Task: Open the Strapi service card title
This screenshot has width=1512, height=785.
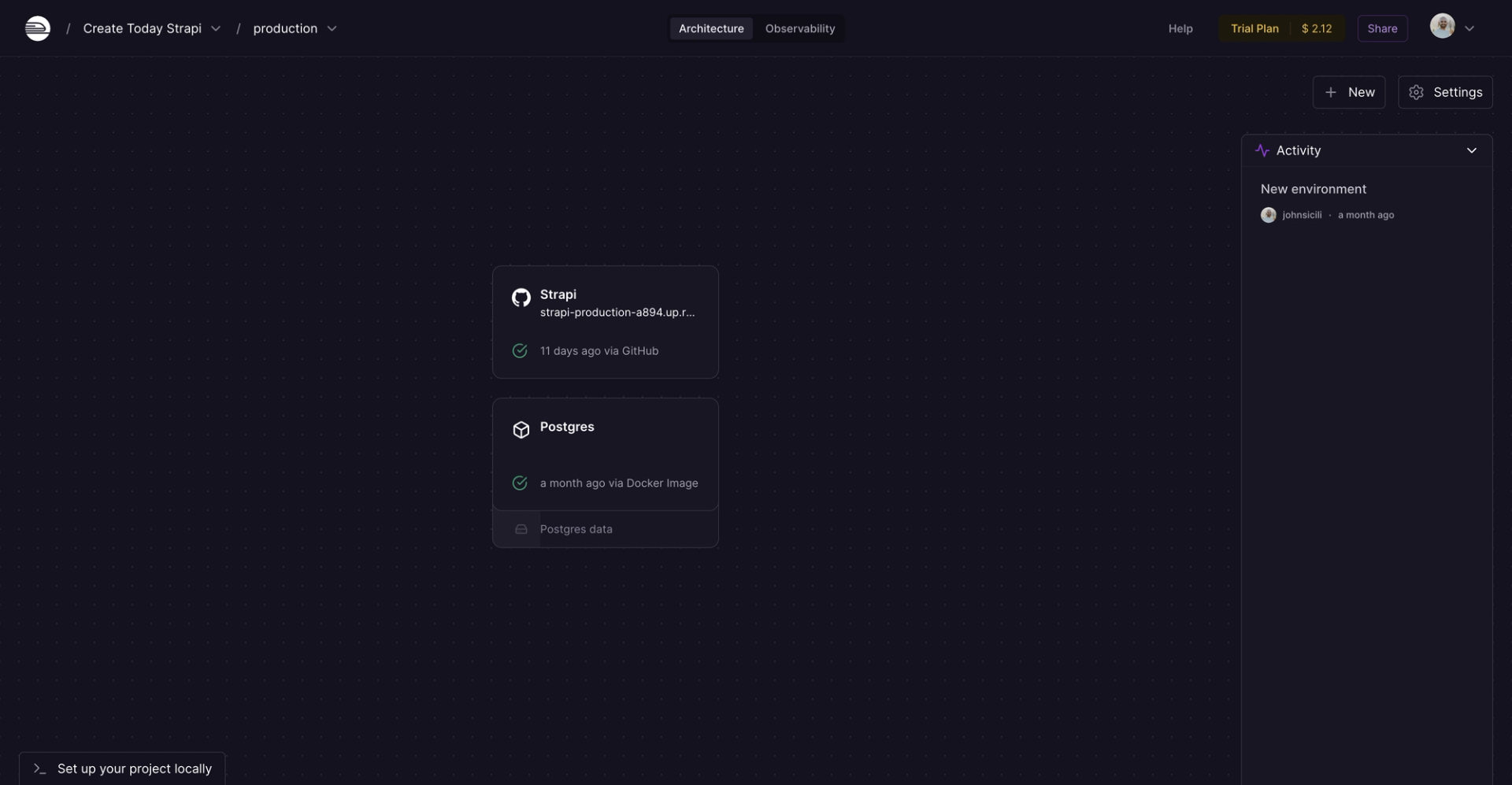Action: point(558,294)
